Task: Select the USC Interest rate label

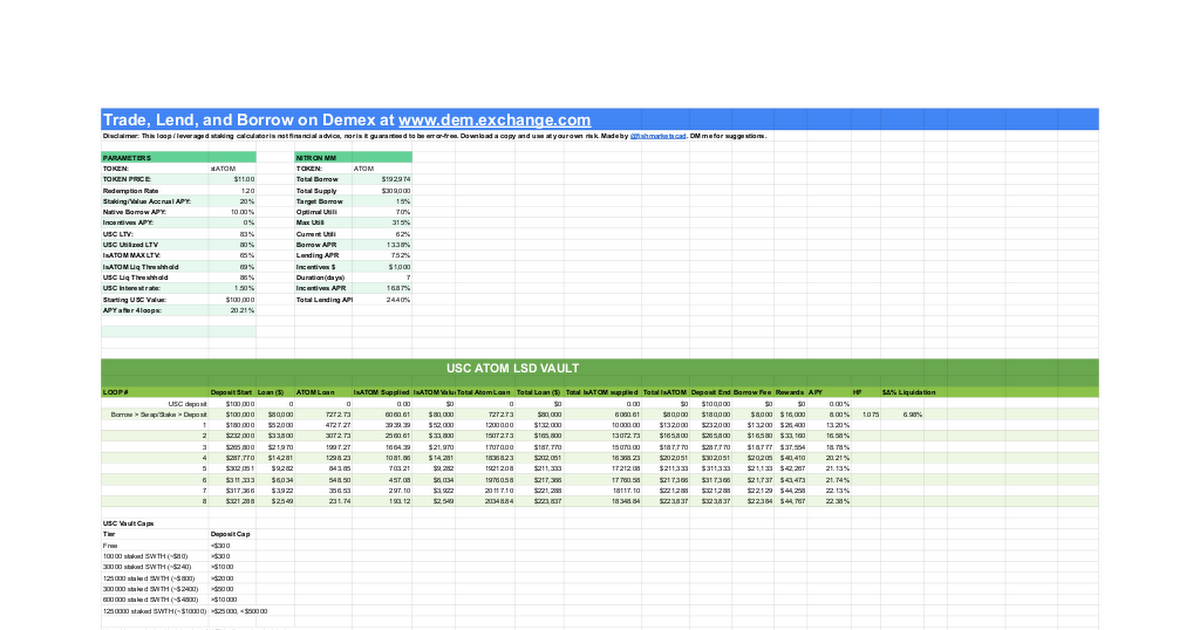Action: pos(155,288)
